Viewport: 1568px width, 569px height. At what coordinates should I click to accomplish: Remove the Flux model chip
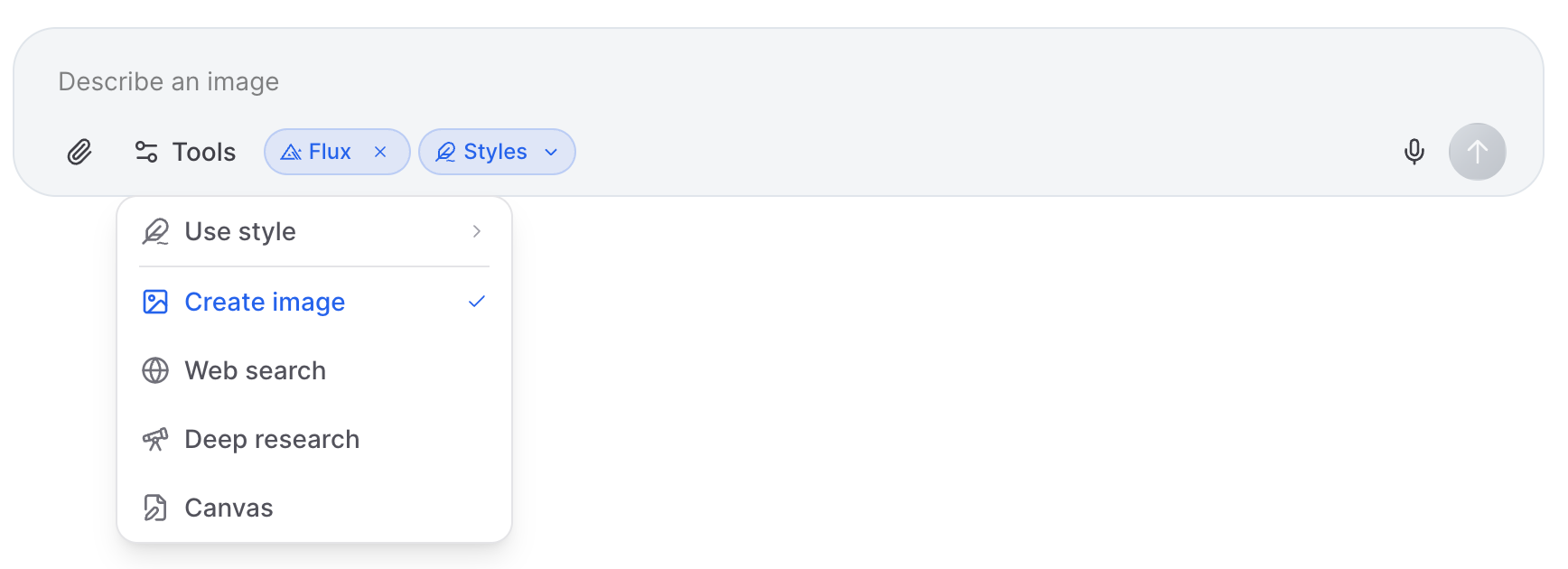(380, 152)
